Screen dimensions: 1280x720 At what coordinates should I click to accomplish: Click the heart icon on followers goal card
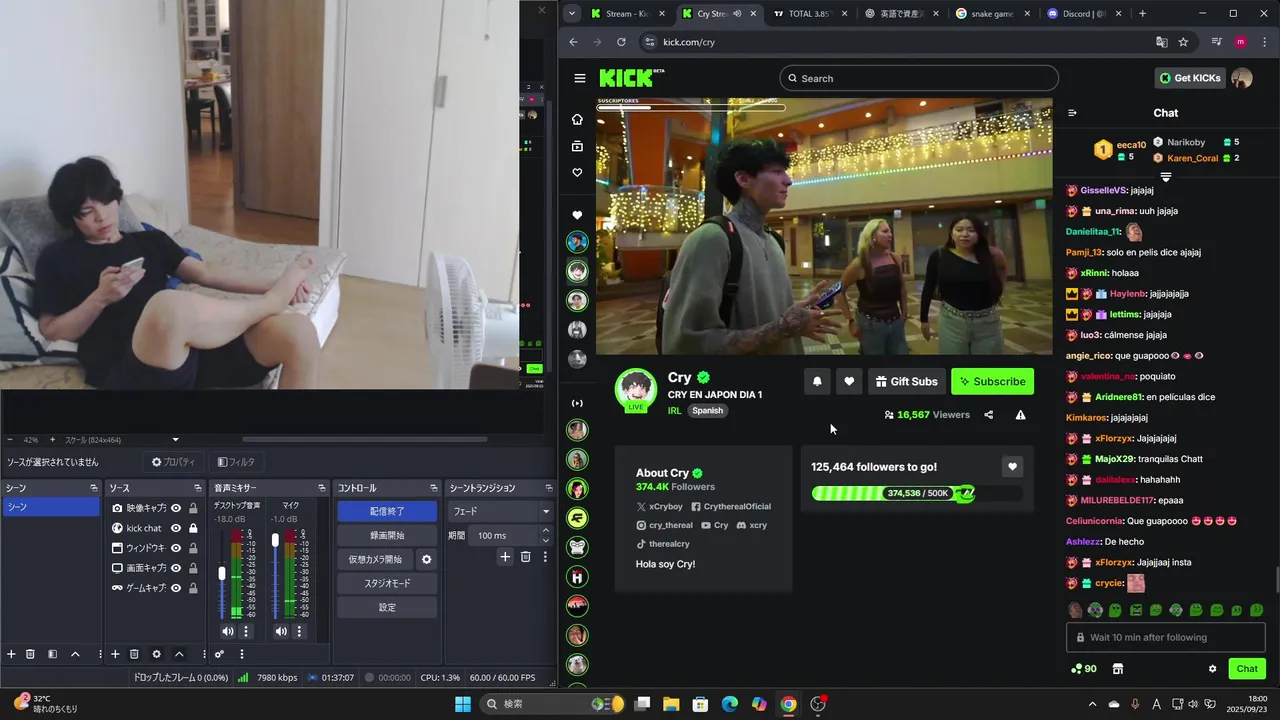[x=1012, y=467]
